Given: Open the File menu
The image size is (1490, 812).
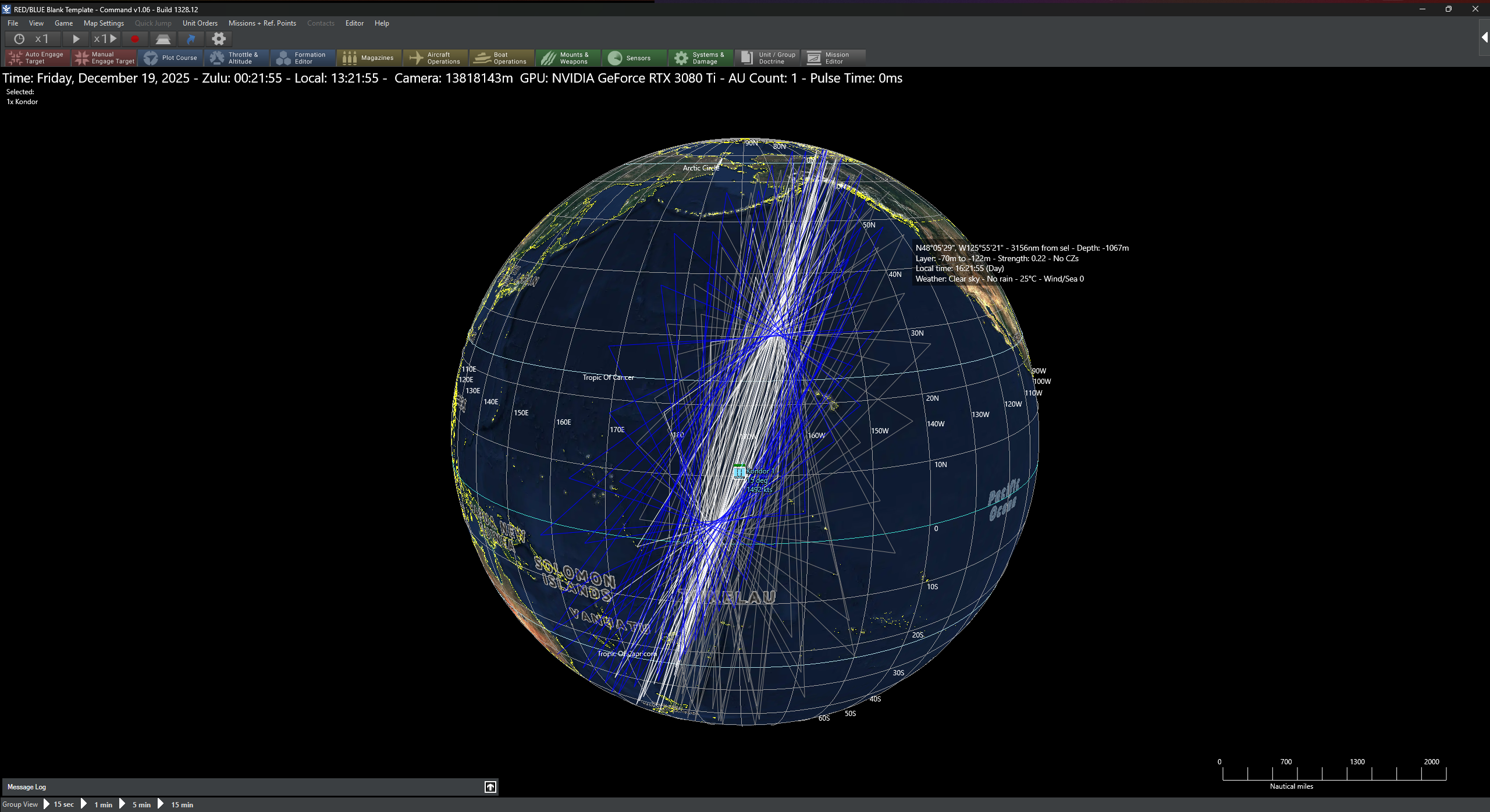Looking at the screenshot, I should 13,23.
